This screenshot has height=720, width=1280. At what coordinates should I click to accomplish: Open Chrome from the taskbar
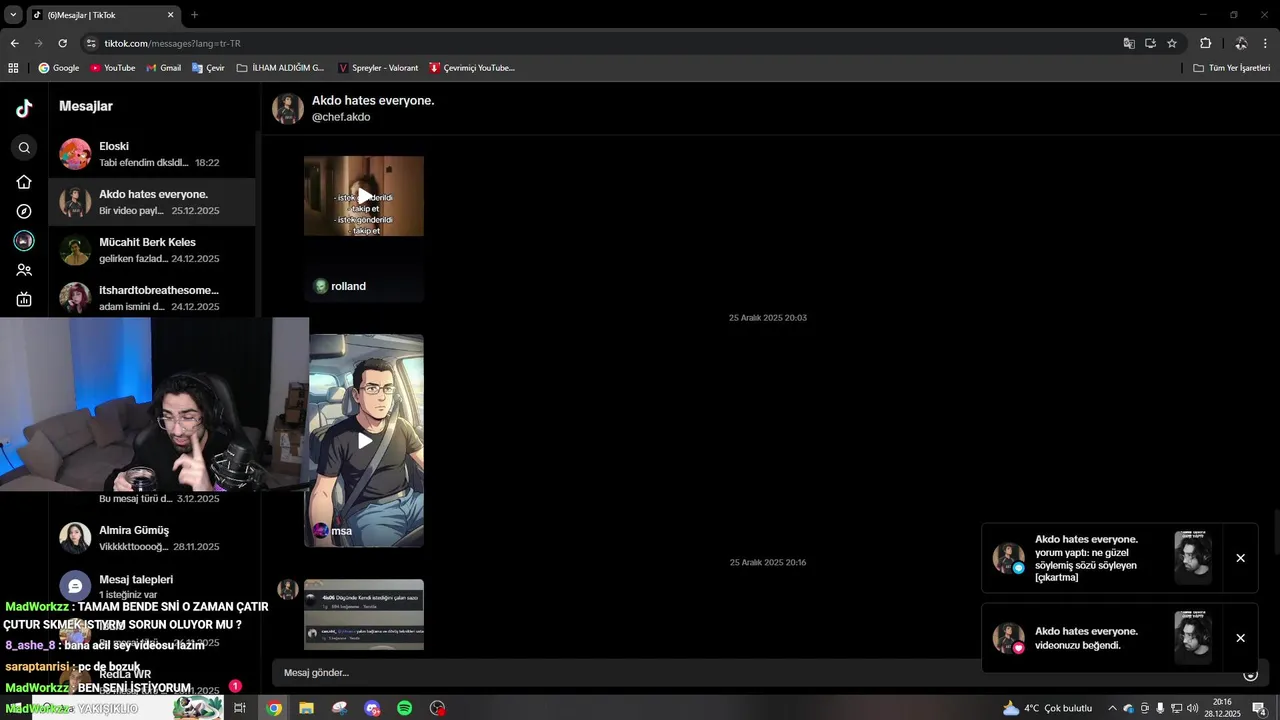coord(274,708)
